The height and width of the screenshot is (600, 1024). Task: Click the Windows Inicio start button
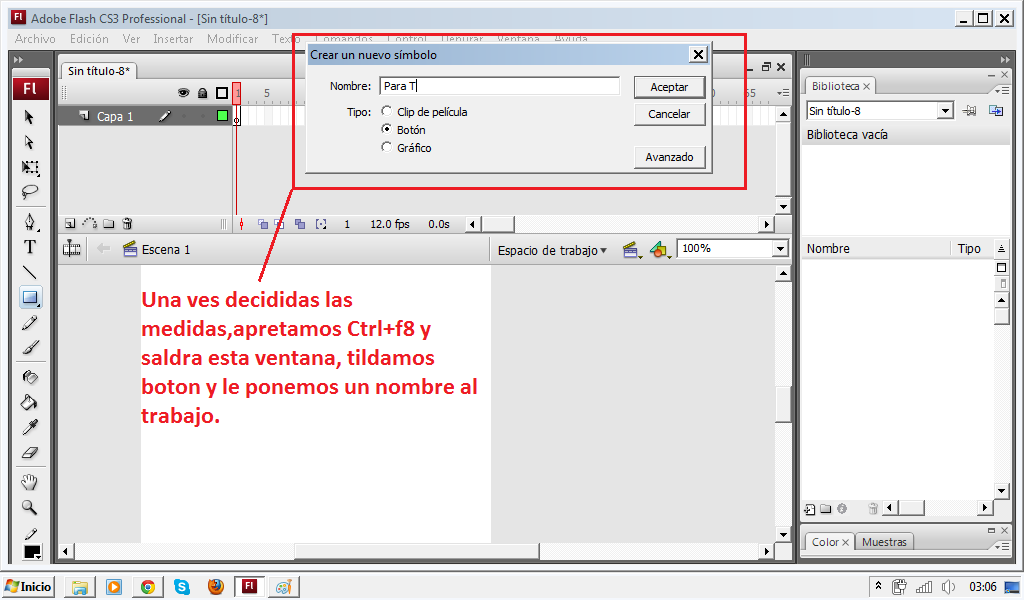29,586
